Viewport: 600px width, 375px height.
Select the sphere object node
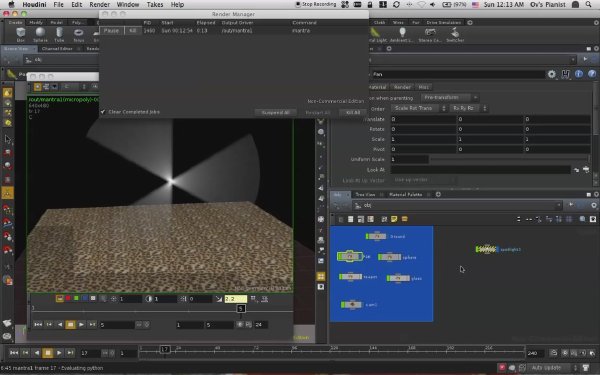389,257
